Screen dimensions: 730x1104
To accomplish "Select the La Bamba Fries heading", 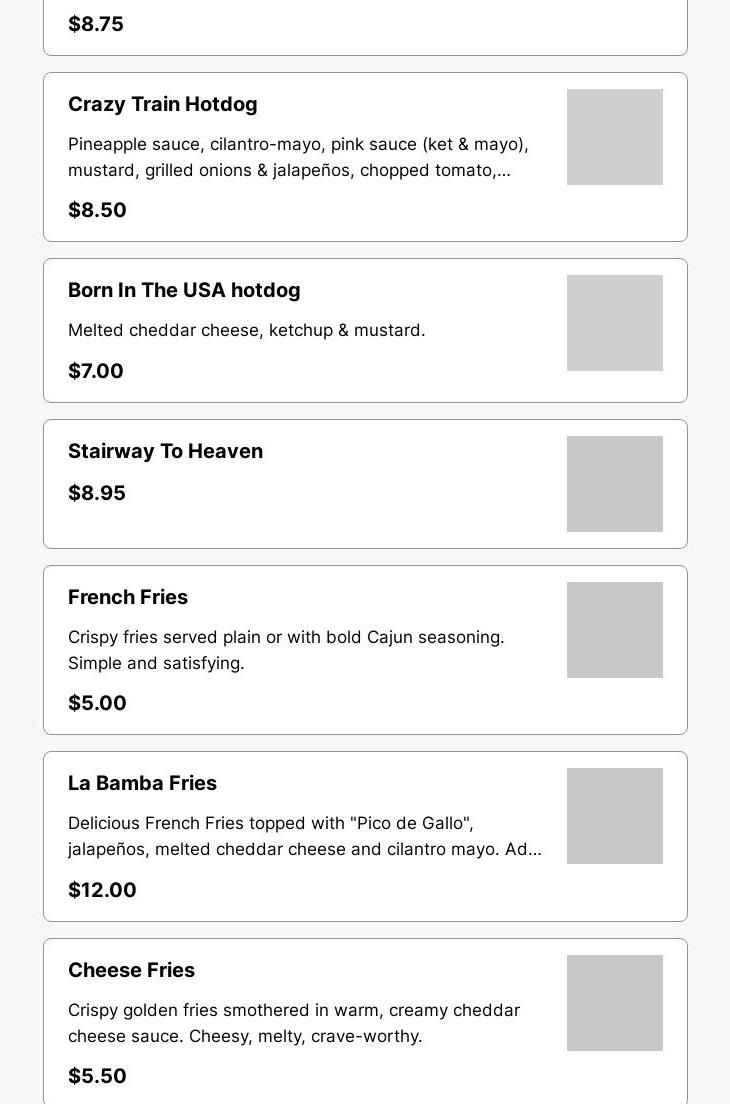I will click(142, 783).
